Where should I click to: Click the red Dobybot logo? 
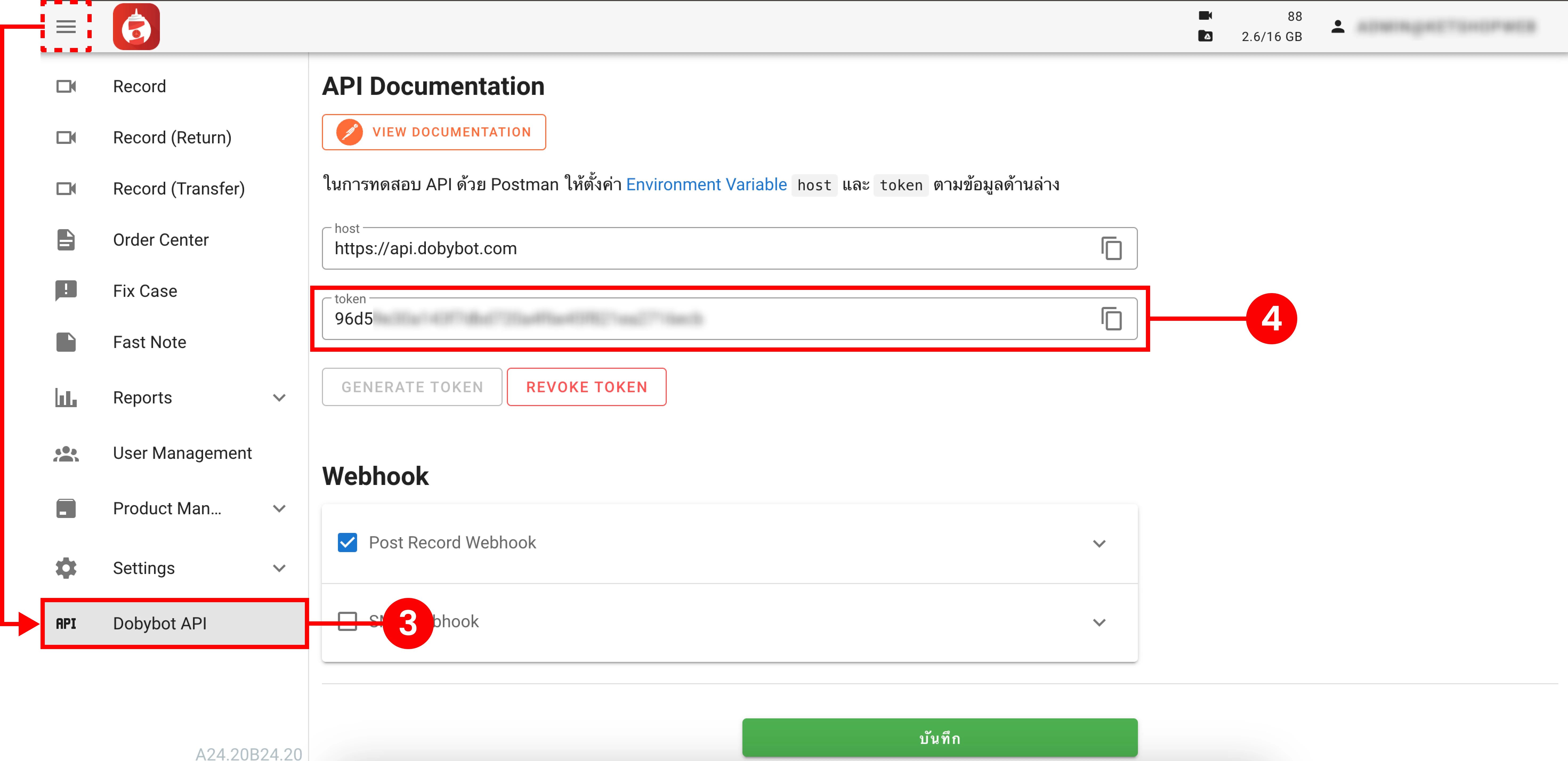click(136, 26)
